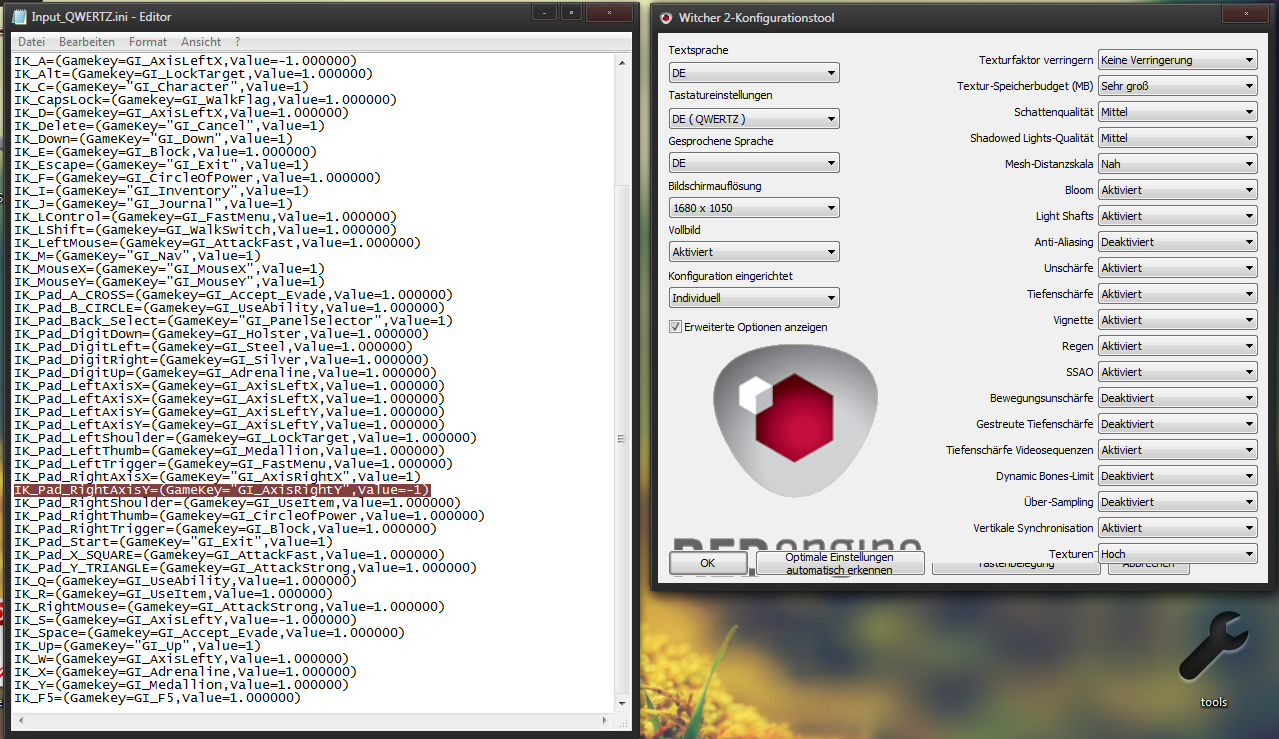This screenshot has height=739, width=1279.
Task: Open the Tiefenschärfe Videosequenzen dropdown
Action: pos(1177,450)
